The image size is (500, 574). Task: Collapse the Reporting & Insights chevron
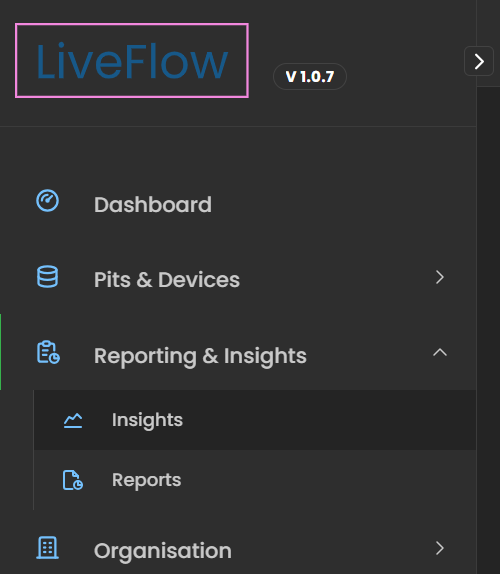[440, 353]
